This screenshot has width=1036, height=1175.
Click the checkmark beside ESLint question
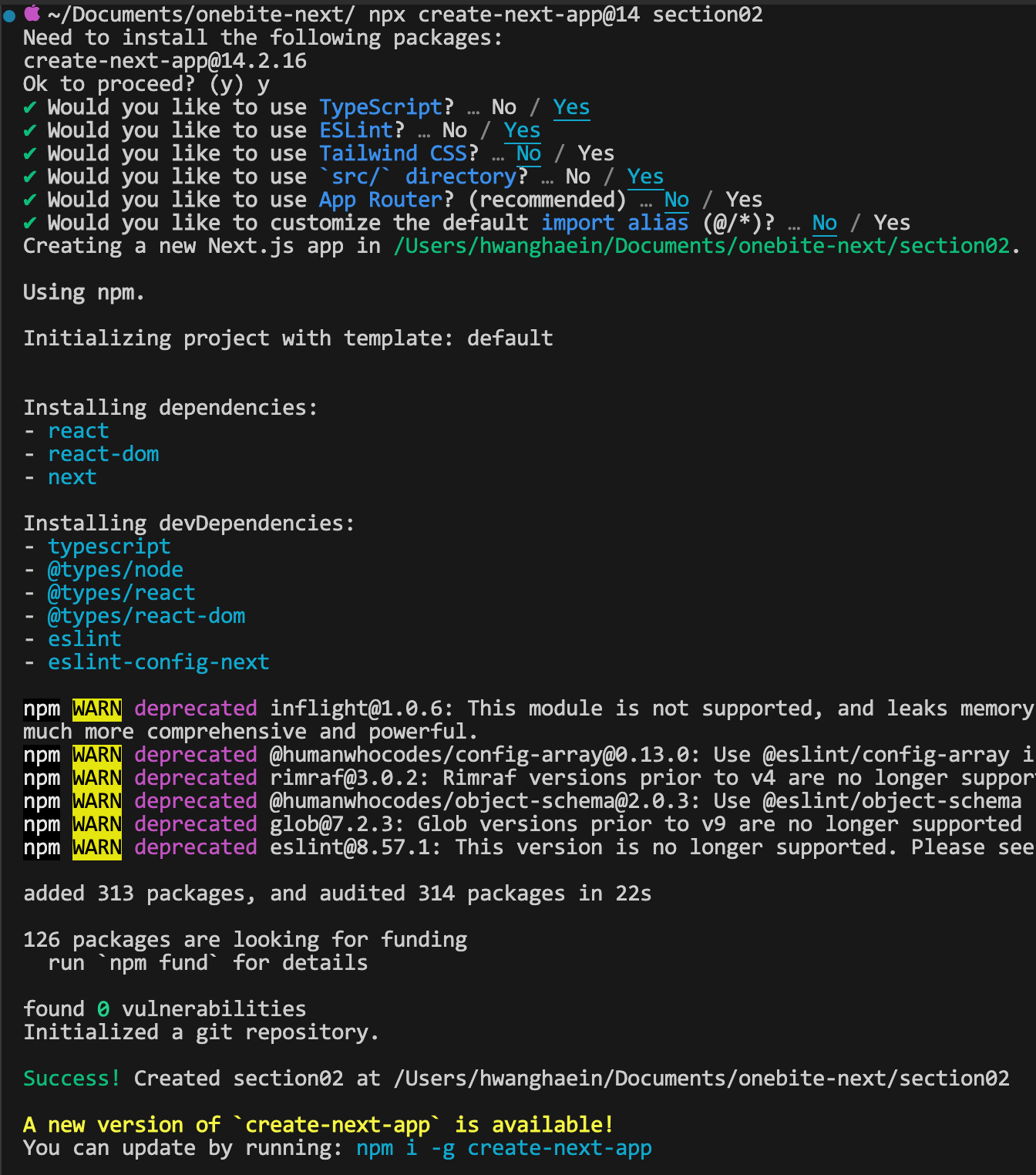point(29,131)
